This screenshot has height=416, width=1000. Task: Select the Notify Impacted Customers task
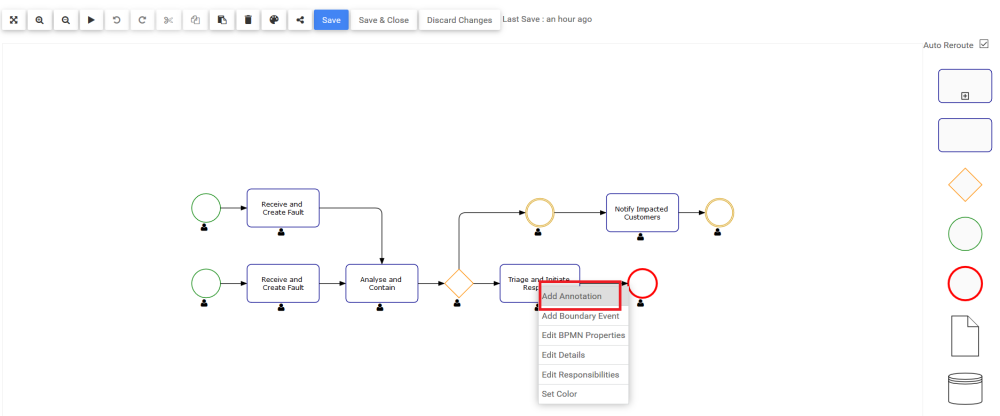[x=642, y=213]
